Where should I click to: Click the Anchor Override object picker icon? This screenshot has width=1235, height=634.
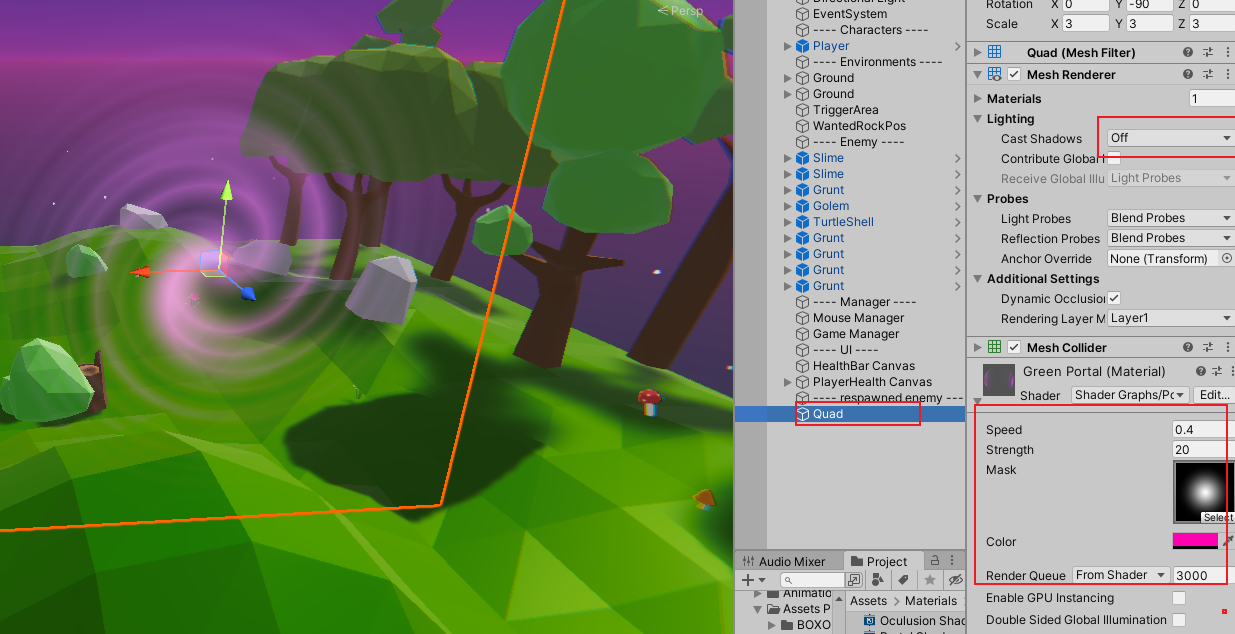click(1227, 258)
